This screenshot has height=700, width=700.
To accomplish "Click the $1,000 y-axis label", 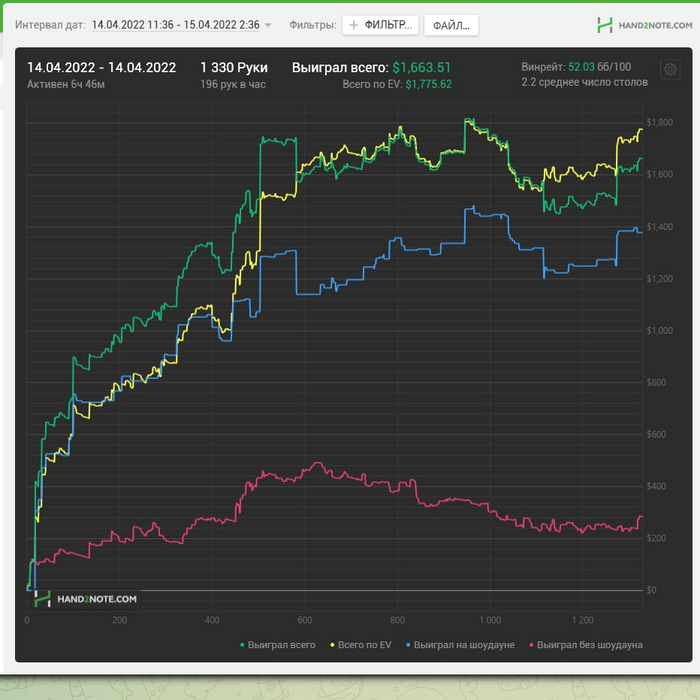I will pyautogui.click(x=659, y=330).
